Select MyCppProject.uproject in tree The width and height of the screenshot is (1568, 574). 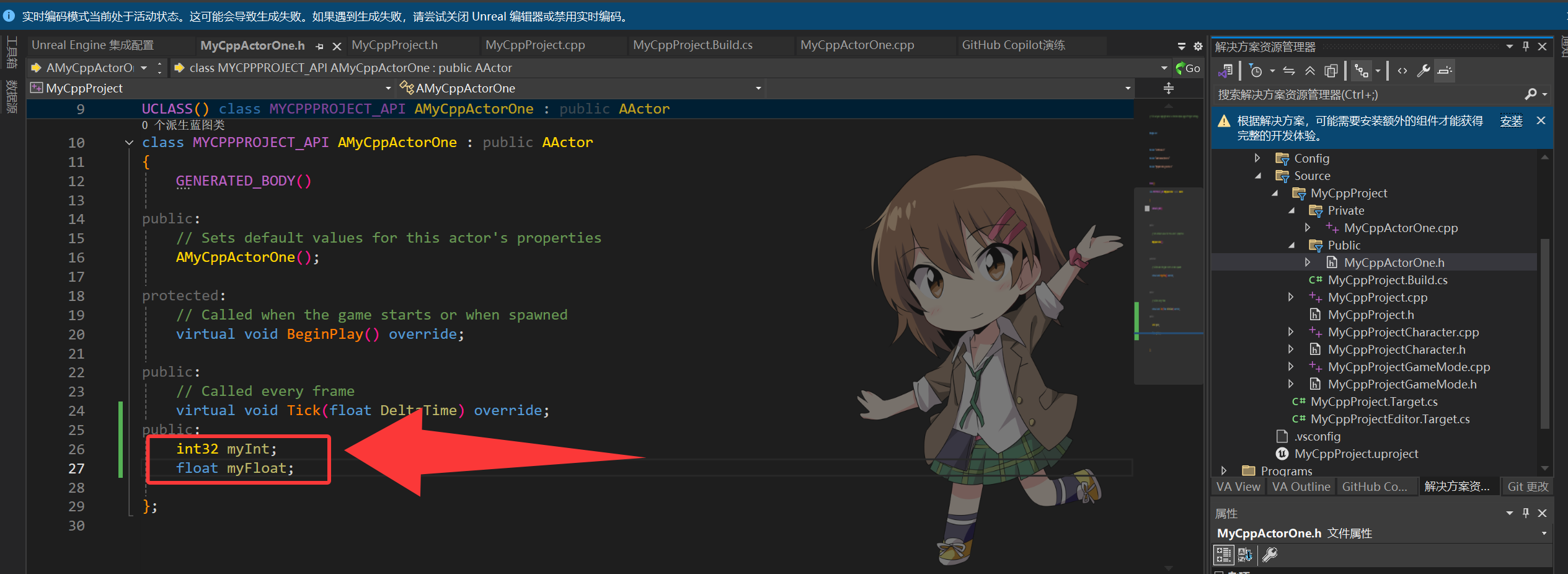1356,454
